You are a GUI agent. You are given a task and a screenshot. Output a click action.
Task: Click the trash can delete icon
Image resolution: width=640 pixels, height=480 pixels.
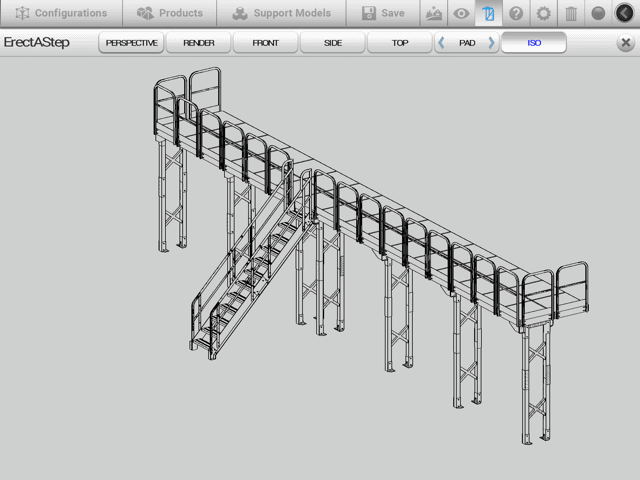point(570,14)
